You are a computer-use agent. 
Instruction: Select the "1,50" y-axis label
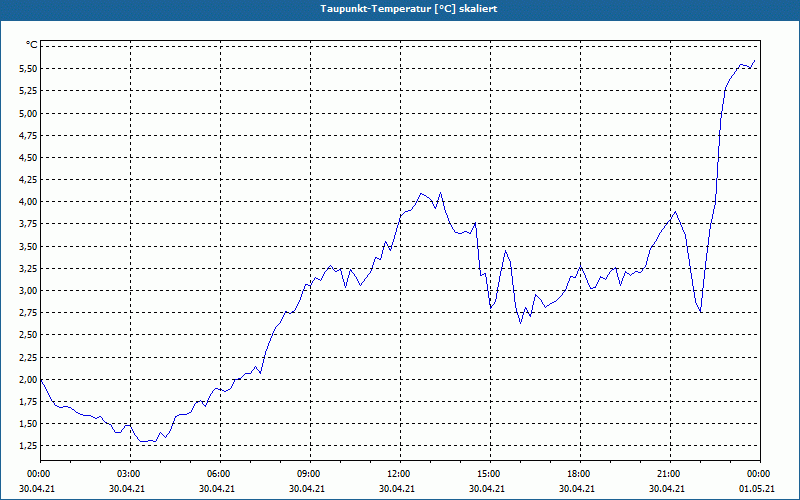(x=29, y=423)
